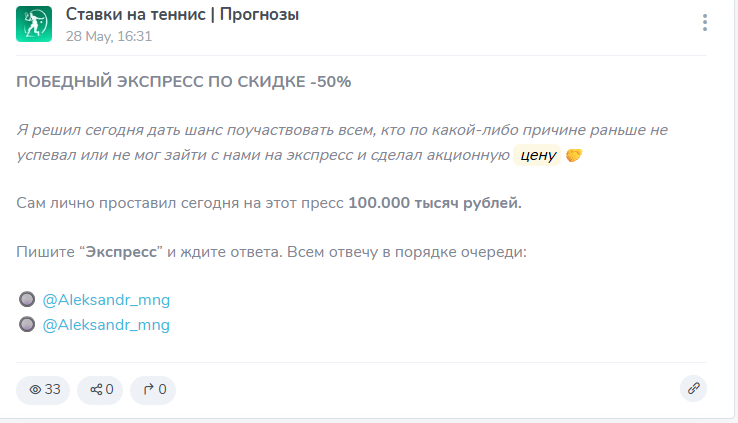738x423 pixels.
Task: Click the share nodes icon
Action: [96, 390]
